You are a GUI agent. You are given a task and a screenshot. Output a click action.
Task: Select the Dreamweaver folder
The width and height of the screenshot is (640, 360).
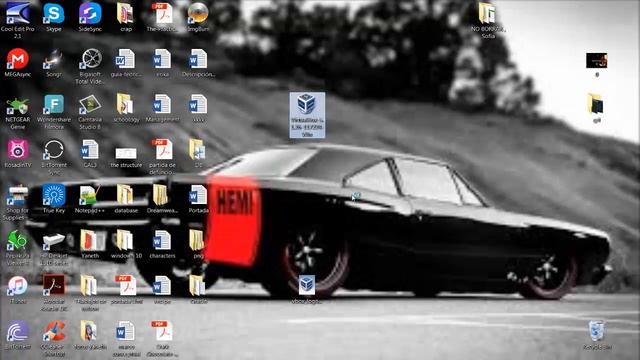[x=162, y=199]
